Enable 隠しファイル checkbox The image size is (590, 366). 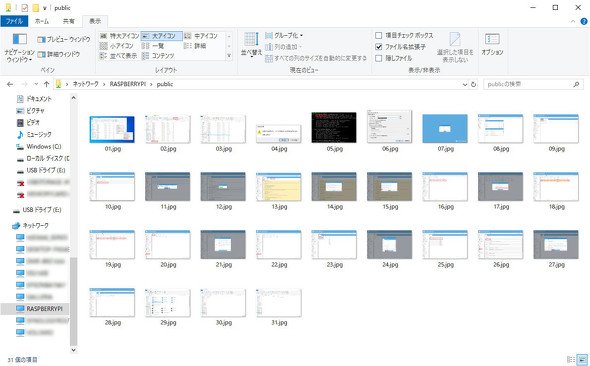379,58
